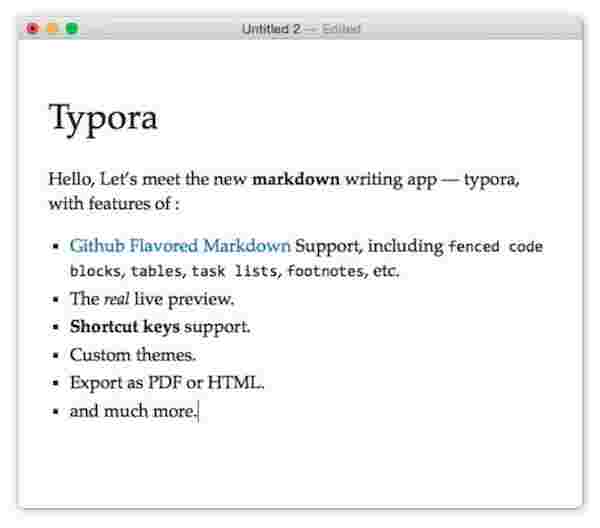This screenshot has height=528, width=600.
Task: Click the inline code 'footnotes'
Action: pos(325,271)
